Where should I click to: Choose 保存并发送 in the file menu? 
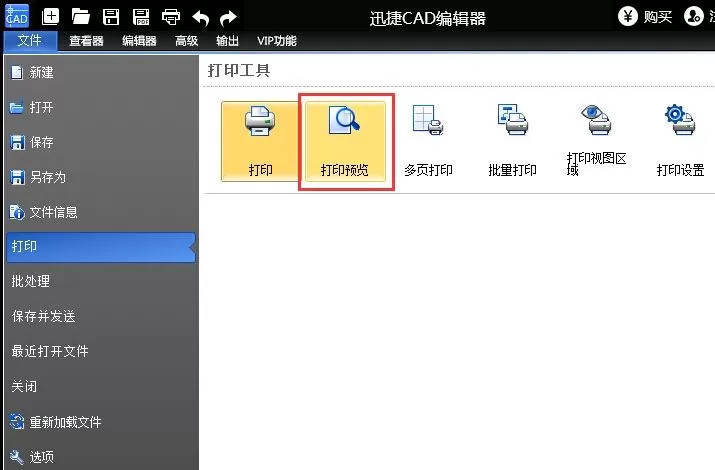tap(101, 316)
